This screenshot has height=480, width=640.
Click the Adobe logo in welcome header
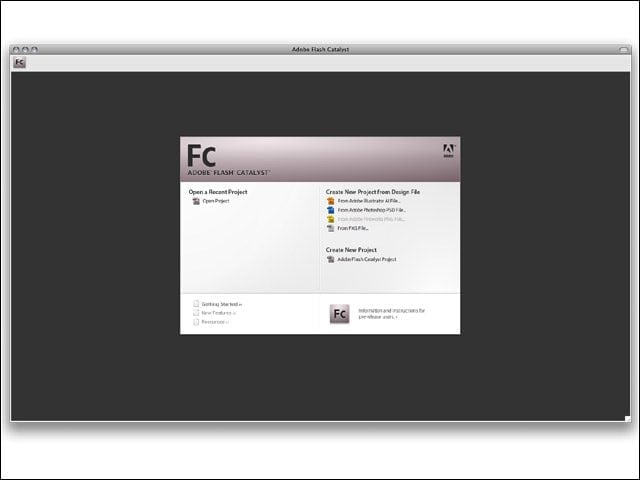coord(449,151)
